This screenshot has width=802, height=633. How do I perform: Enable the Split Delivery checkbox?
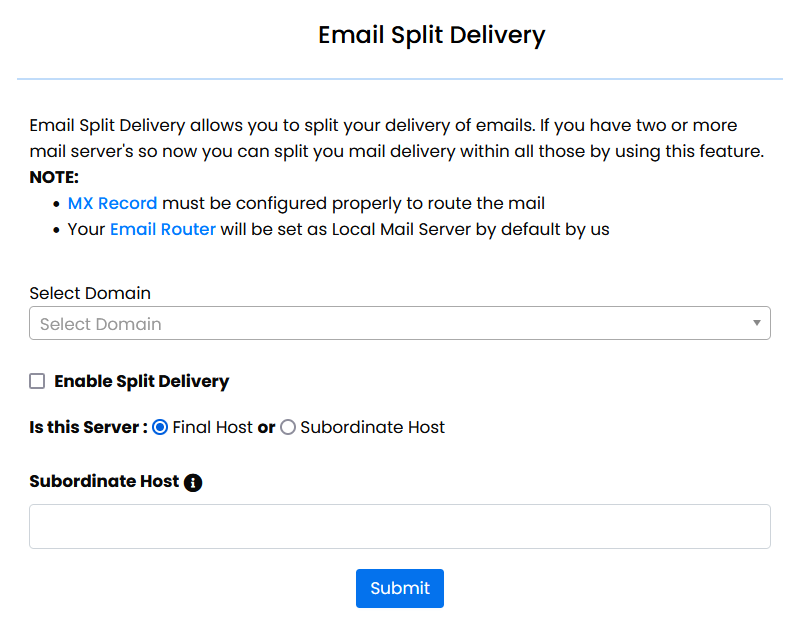38,381
